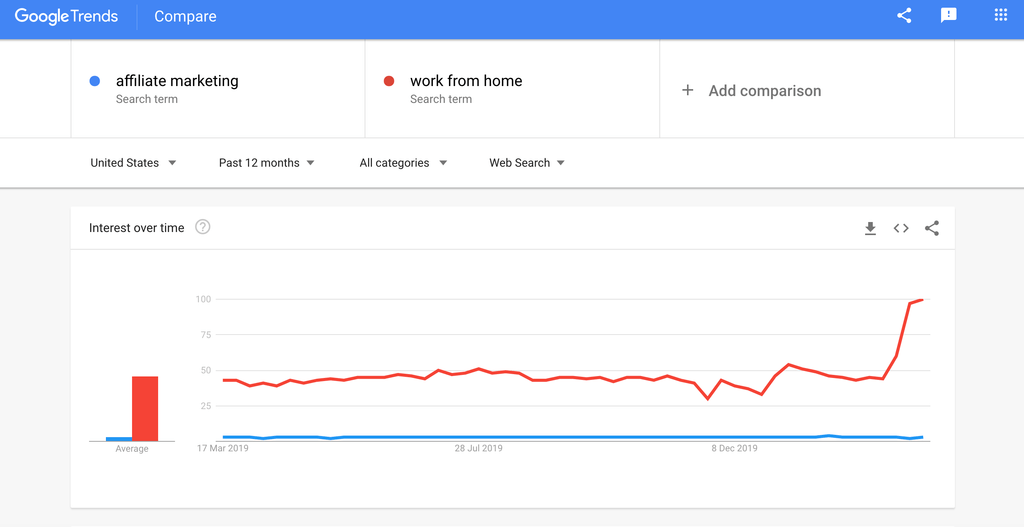Select the work from home search term
This screenshot has width=1024, height=527.
point(466,81)
